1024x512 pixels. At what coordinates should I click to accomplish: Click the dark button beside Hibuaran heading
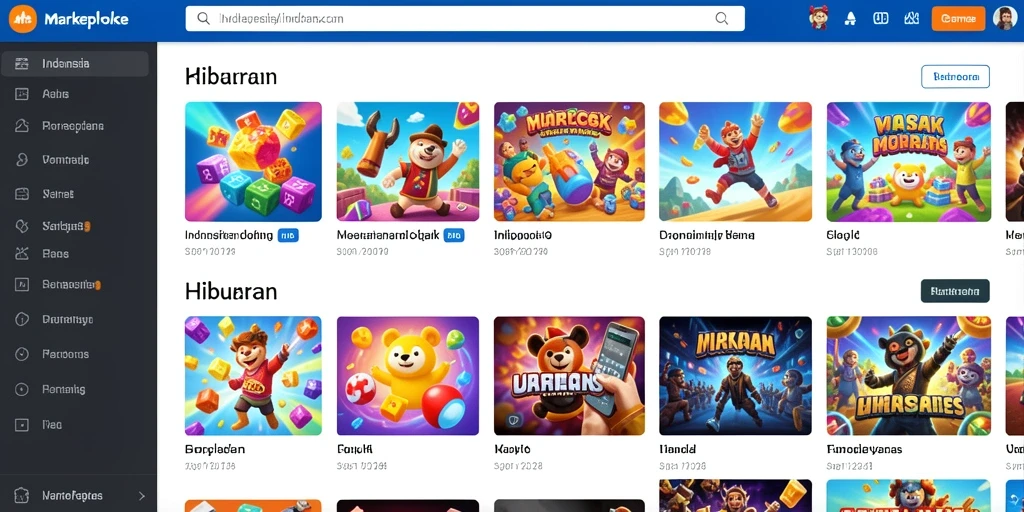[x=955, y=291]
